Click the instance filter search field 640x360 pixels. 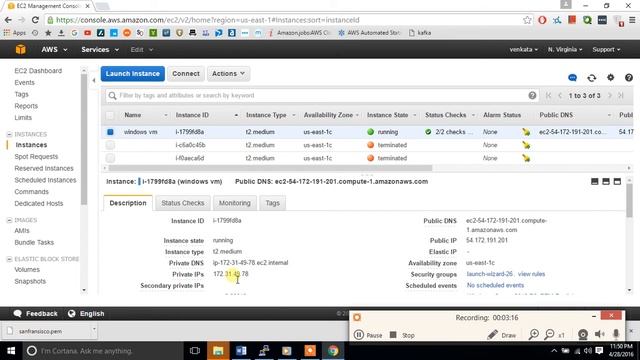click(322, 96)
